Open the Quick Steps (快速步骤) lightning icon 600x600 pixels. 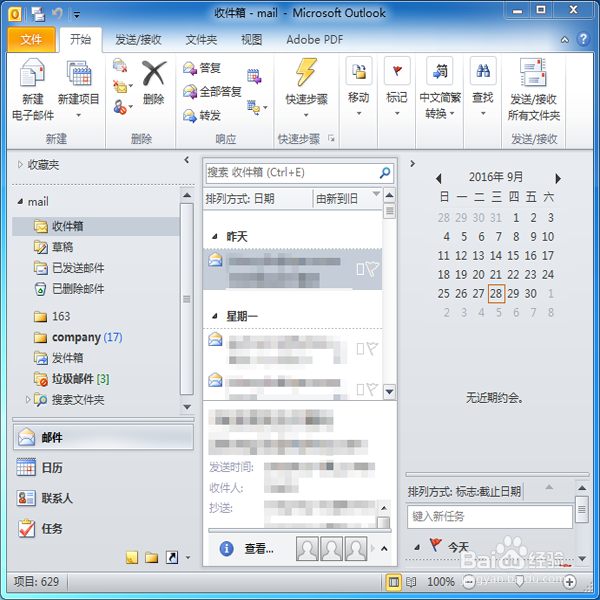(x=307, y=73)
